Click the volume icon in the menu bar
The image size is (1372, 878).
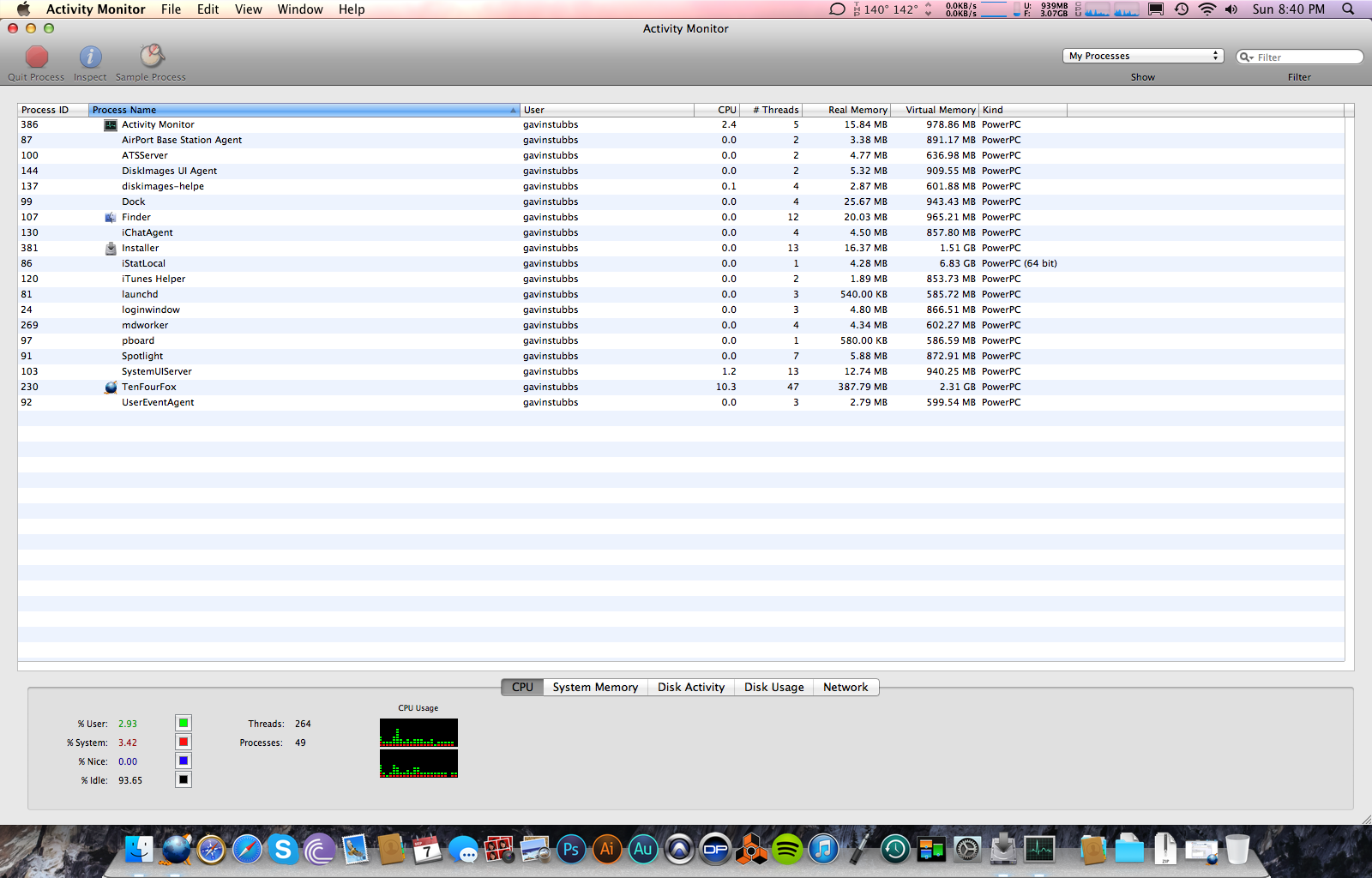1231,9
